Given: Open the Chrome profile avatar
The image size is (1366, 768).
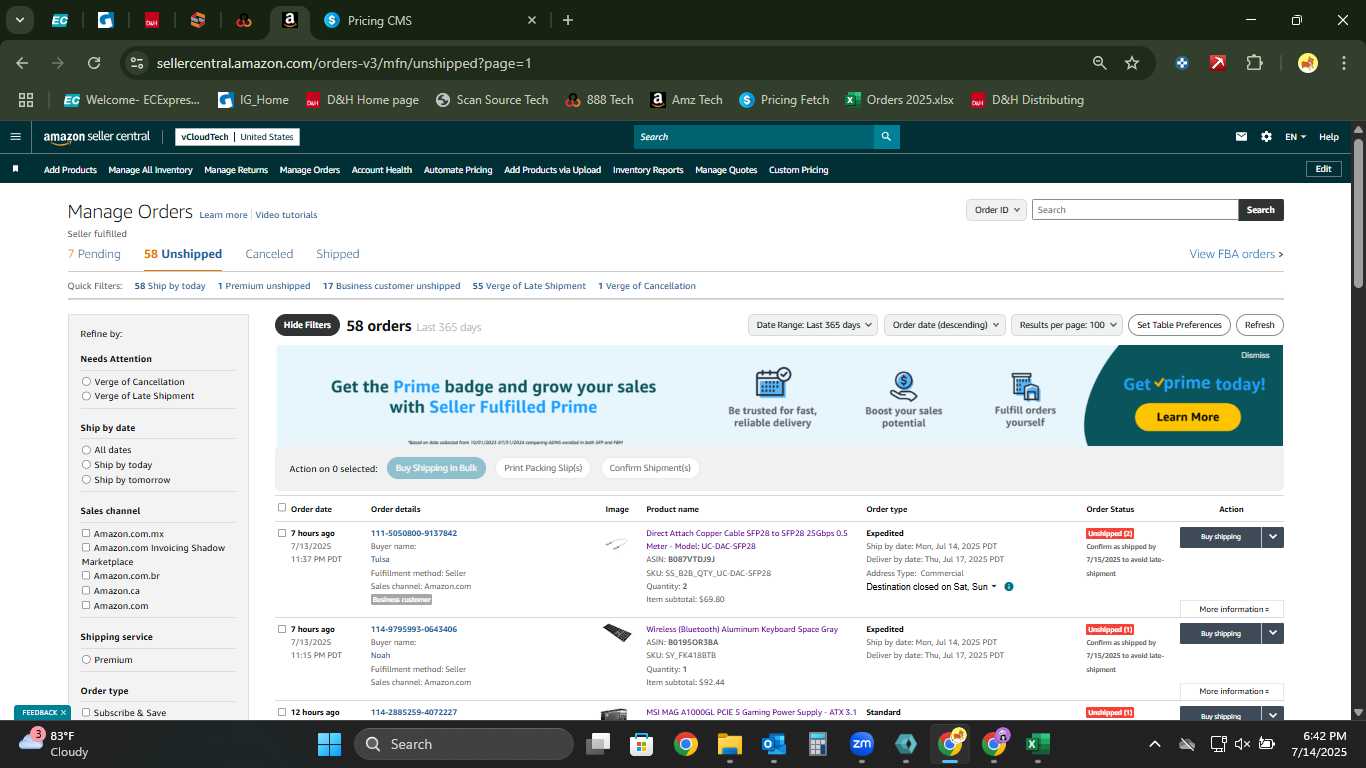Looking at the screenshot, I should (1307, 63).
